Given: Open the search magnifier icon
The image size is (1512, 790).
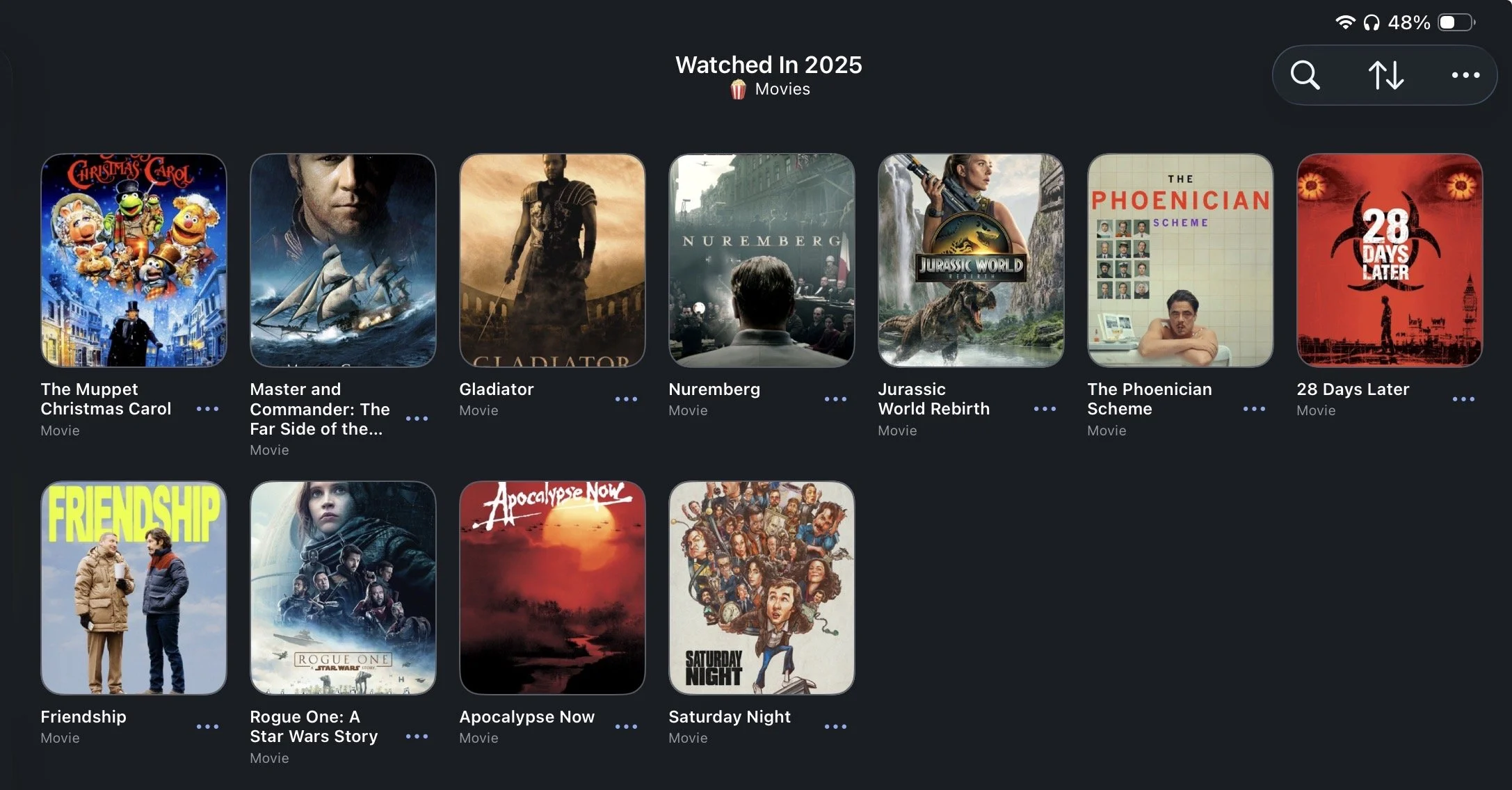Looking at the screenshot, I should [1305, 75].
